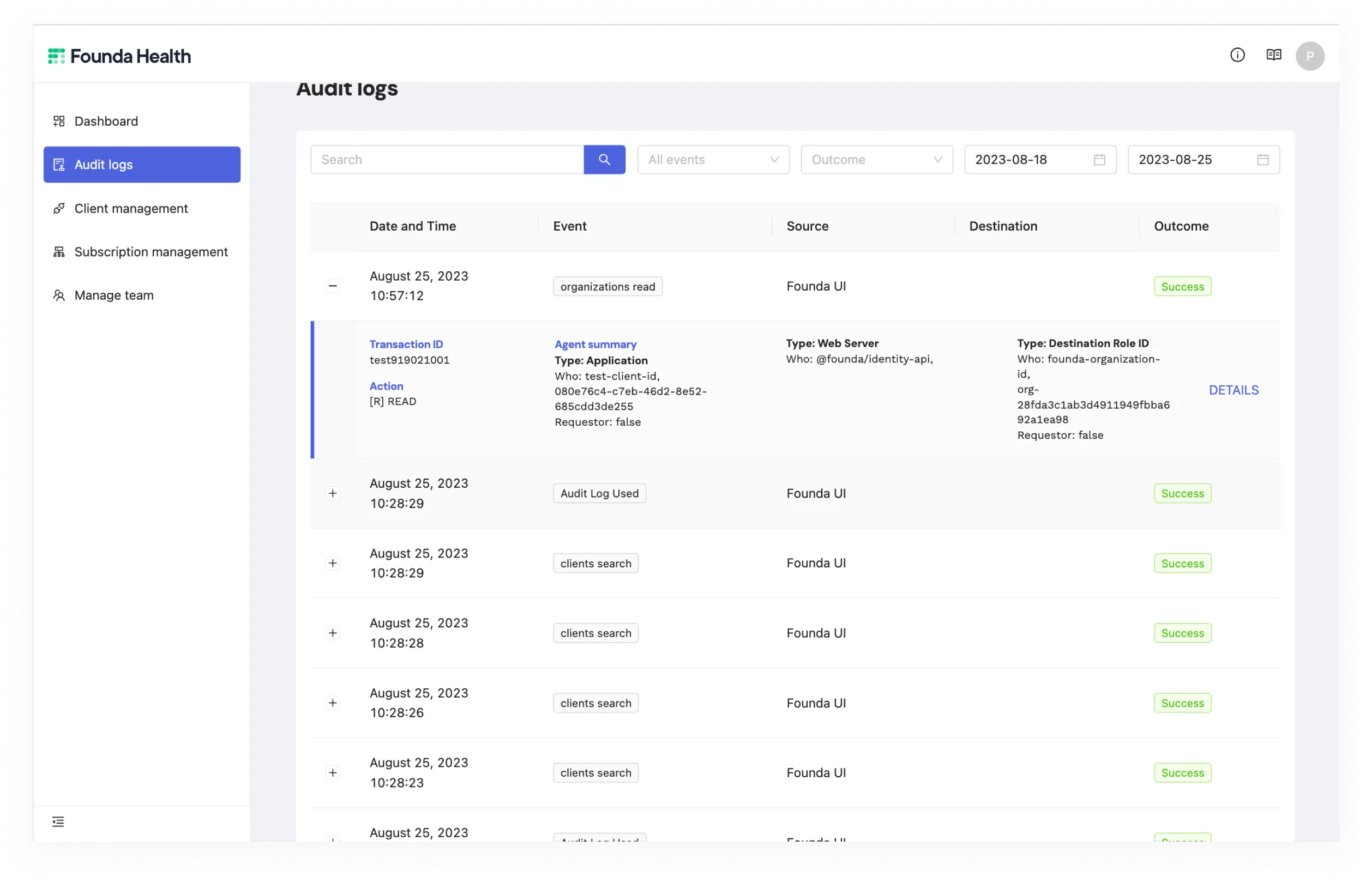The height and width of the screenshot is (883, 1372).
Task: Open Client management page
Action: coord(142,208)
